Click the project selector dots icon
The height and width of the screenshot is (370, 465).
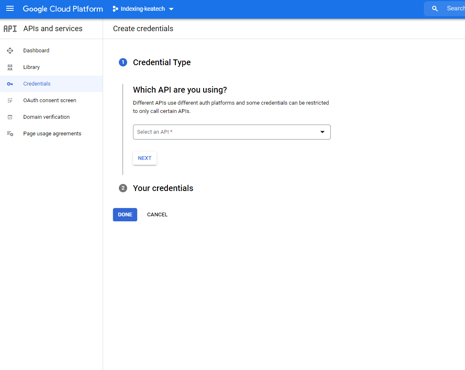point(115,9)
